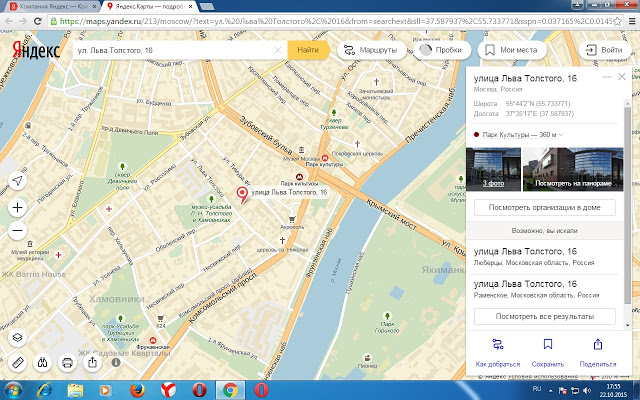Expand the Парк Культуры metro dropdown
The height and width of the screenshot is (400, 640).
tap(561, 135)
